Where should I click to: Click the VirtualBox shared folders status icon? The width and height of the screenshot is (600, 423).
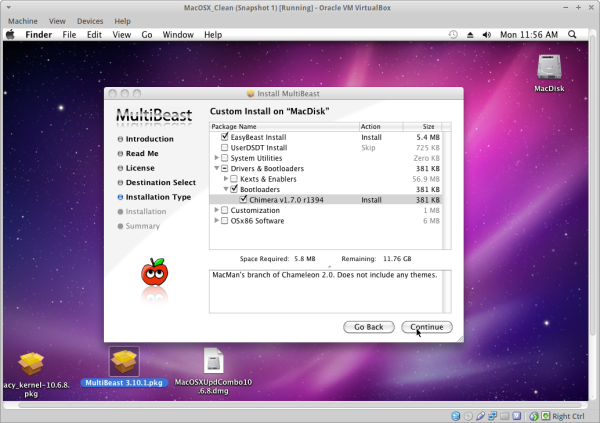pyautogui.click(x=505, y=416)
